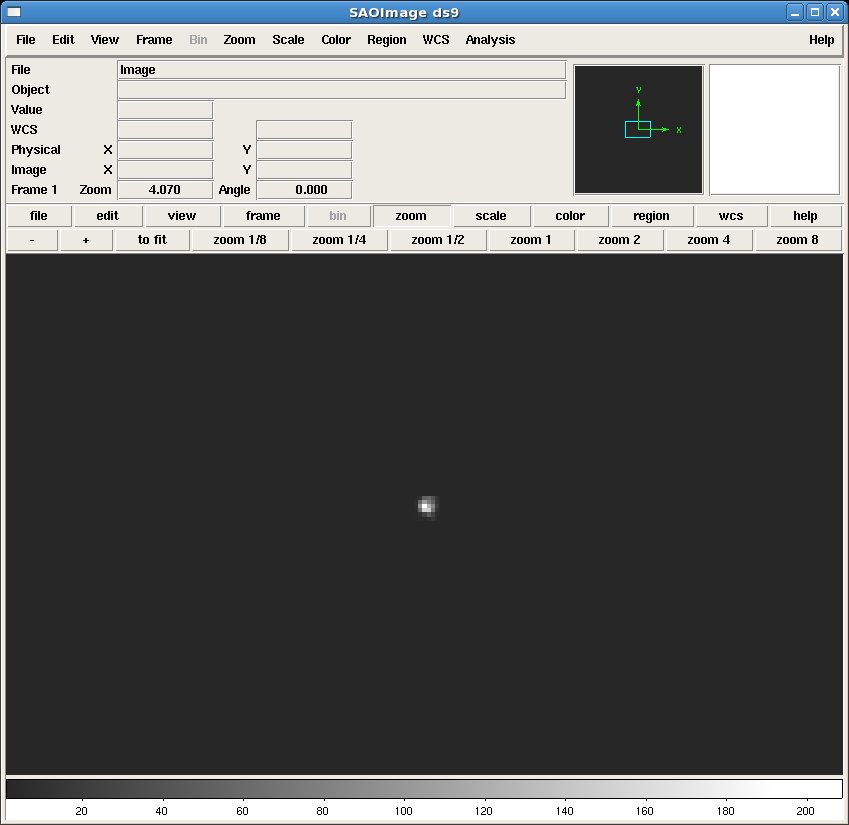849x825 pixels.
Task: Close the SAOImage ds9 window
Action: click(x=835, y=12)
